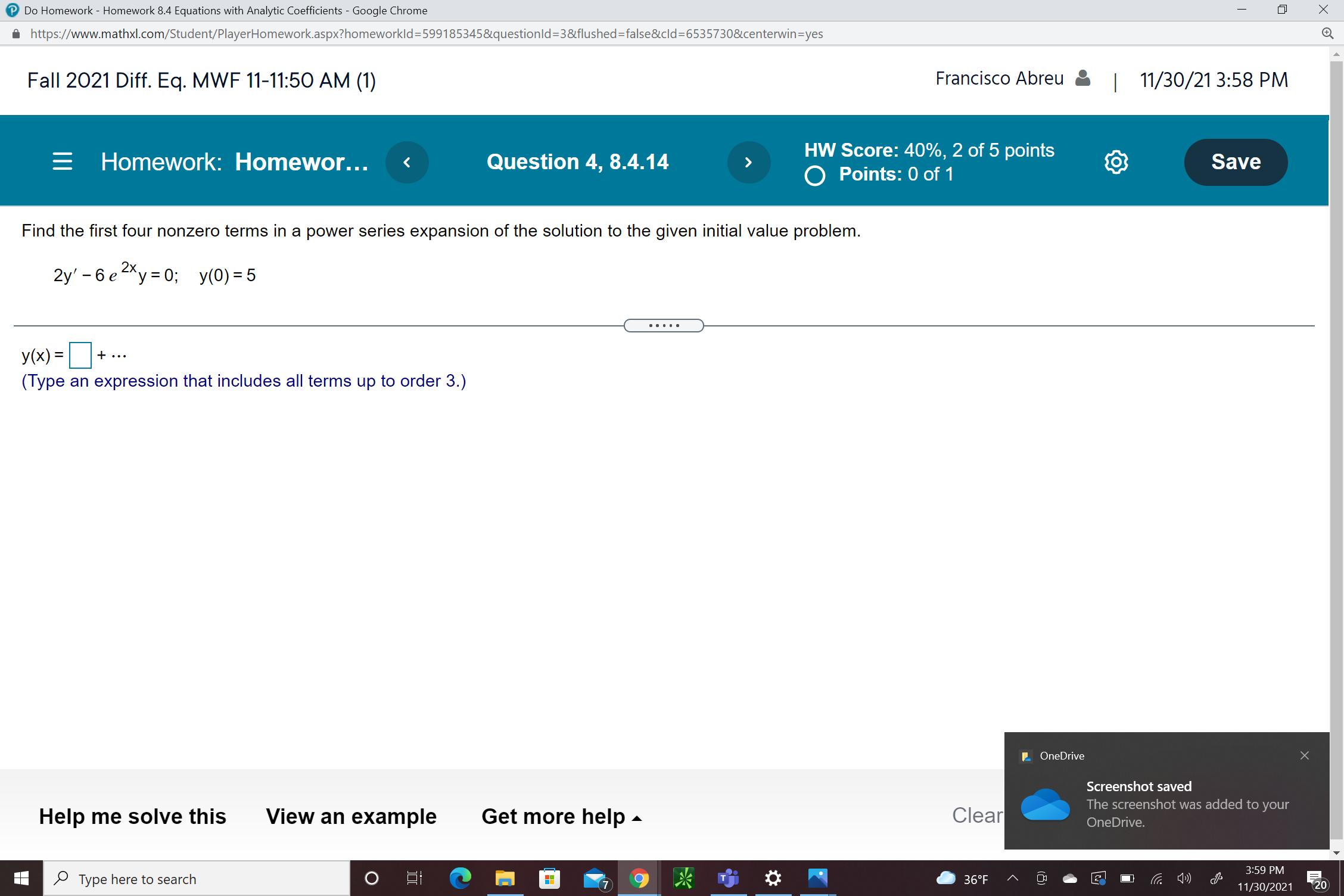
Task: Open Mail from the taskbar
Action: (594, 878)
